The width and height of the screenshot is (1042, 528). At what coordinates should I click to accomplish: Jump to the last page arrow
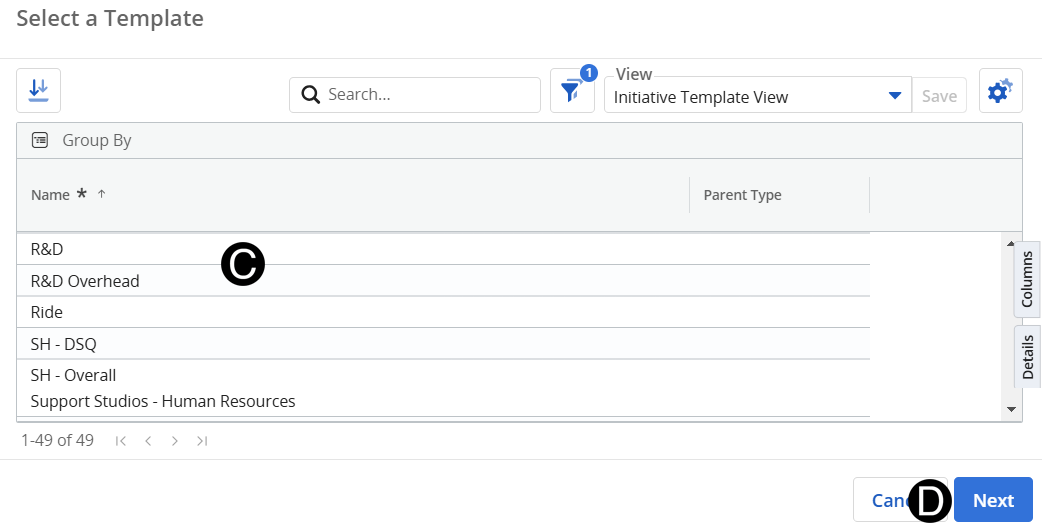pyautogui.click(x=202, y=440)
